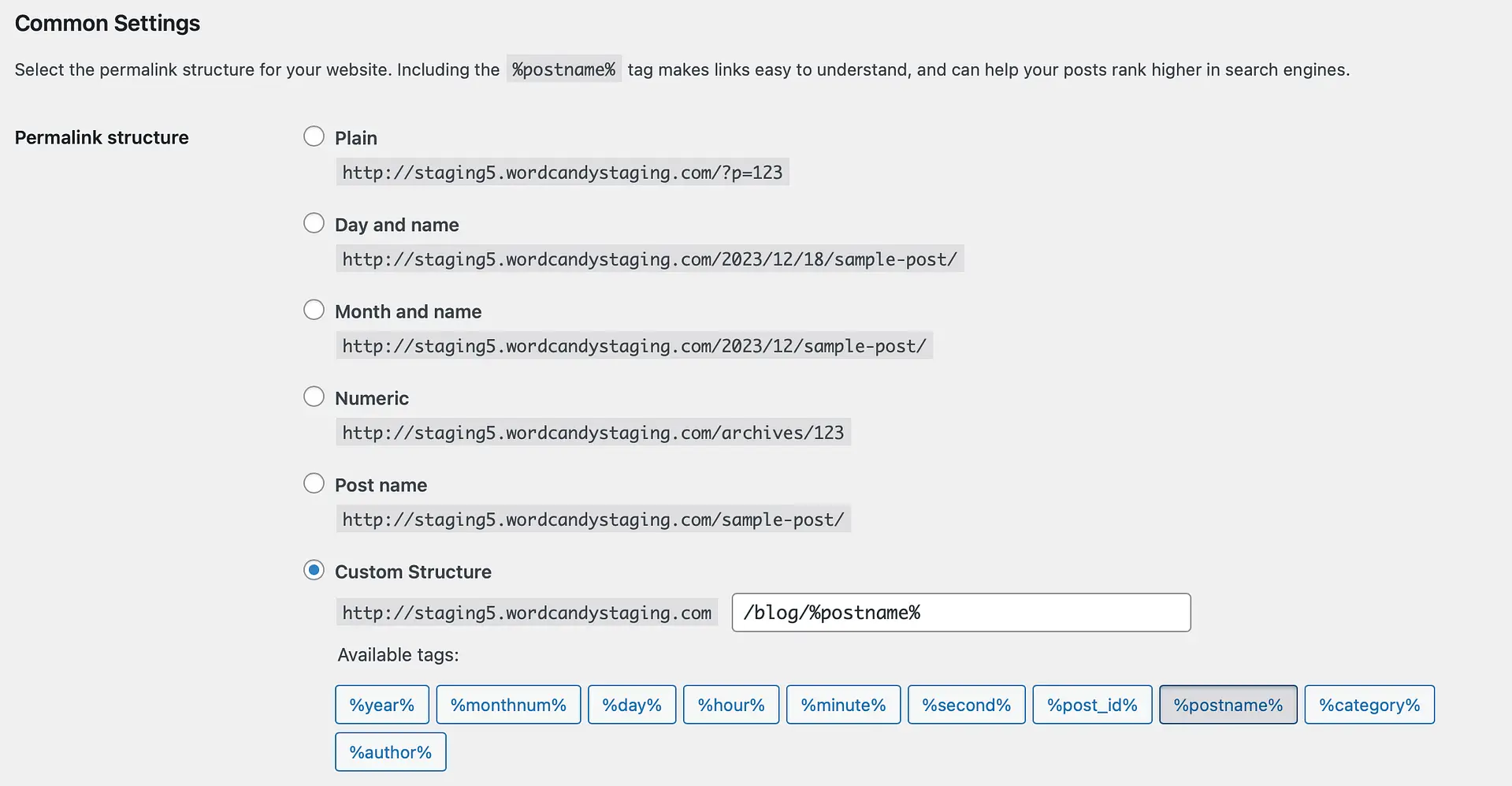The height and width of the screenshot is (786, 1512).
Task: Select the Plain permalink radio button
Action: tap(314, 136)
